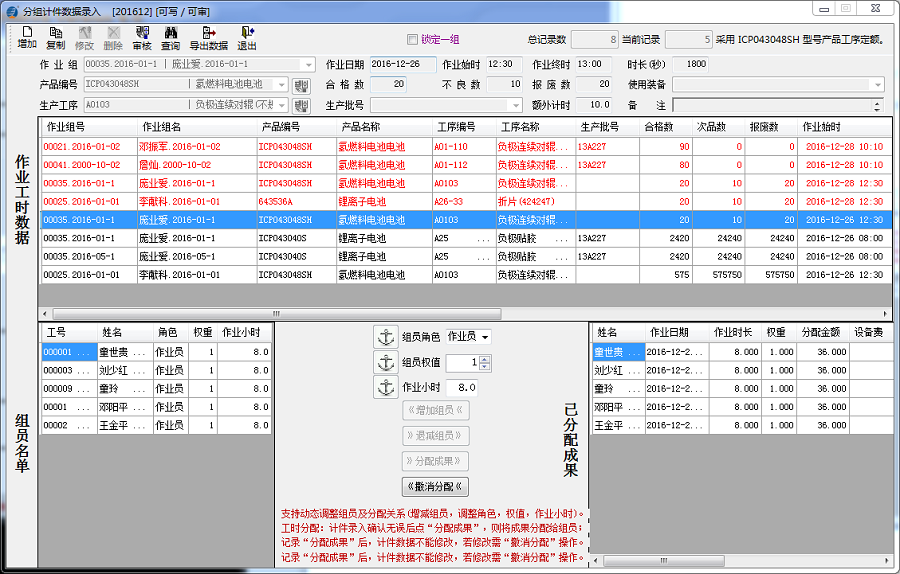The width and height of the screenshot is (900, 574).
Task: Increase 组员权值 with the up spinner arrow
Action: click(x=484, y=358)
